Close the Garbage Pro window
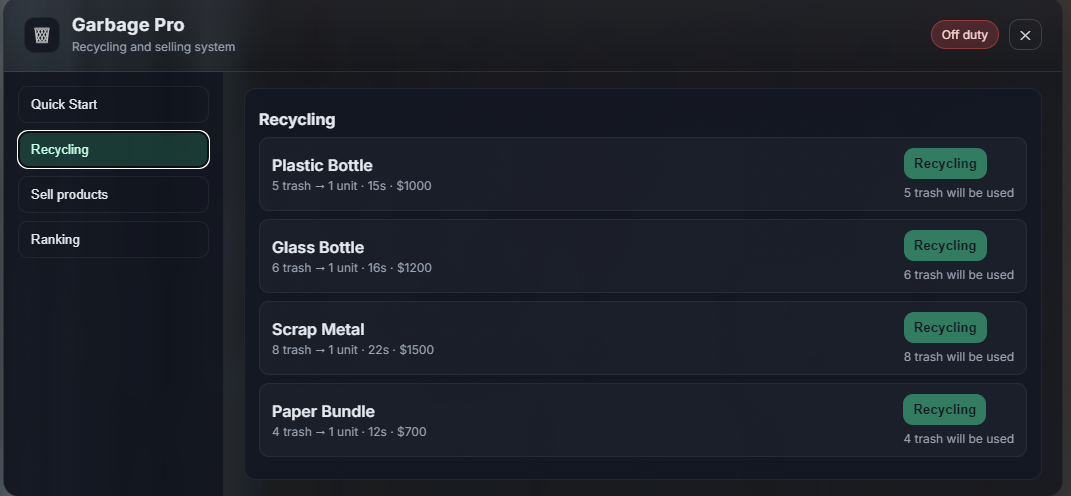This screenshot has height=496, width=1071. point(1025,35)
